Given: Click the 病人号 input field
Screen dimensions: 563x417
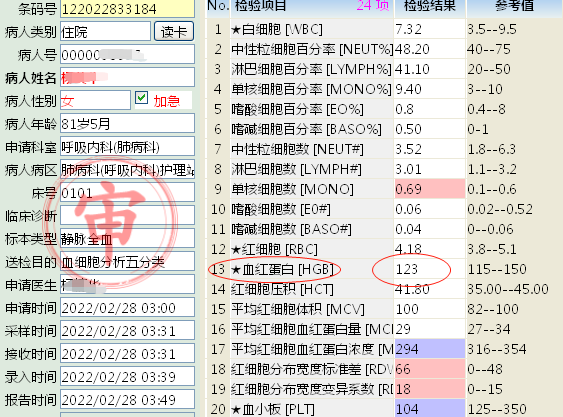Looking at the screenshot, I should [x=127, y=55].
